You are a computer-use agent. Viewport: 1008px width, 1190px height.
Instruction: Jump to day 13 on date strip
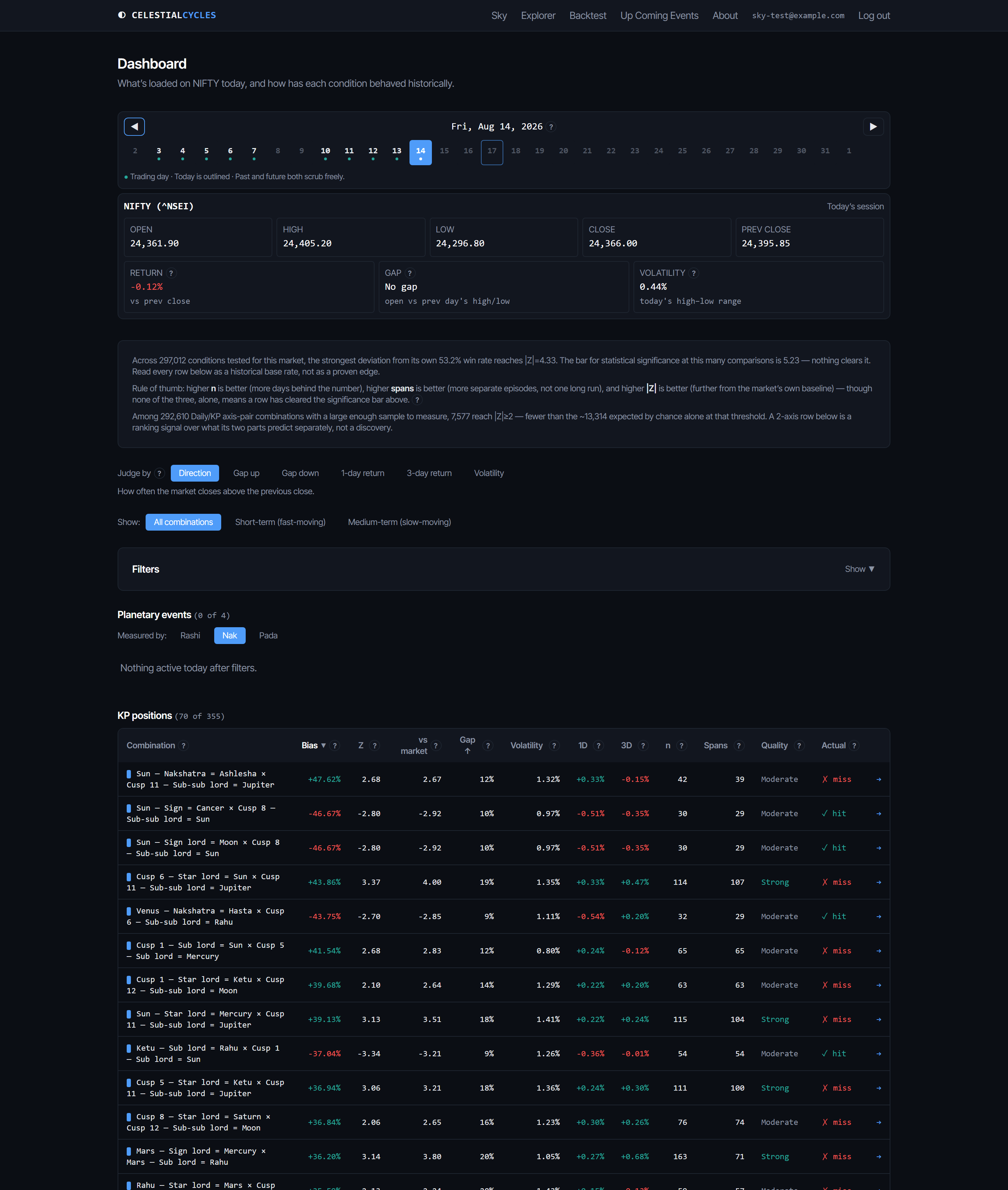coord(397,153)
